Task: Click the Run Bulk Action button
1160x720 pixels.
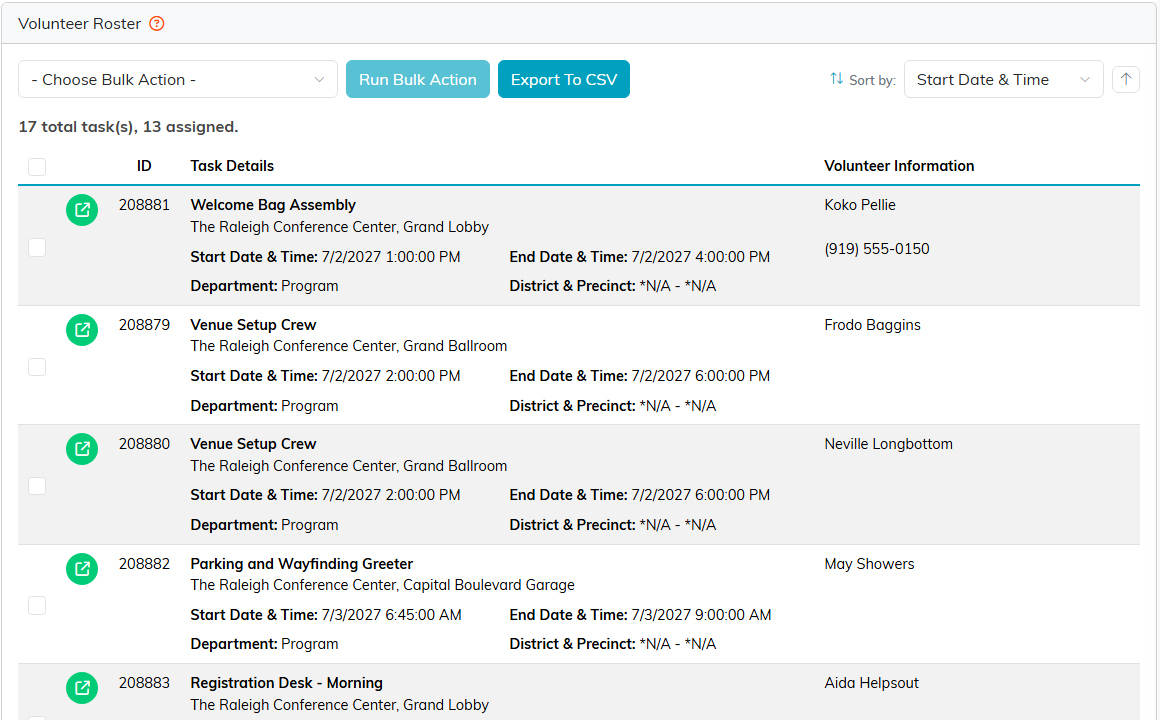Action: [x=418, y=79]
